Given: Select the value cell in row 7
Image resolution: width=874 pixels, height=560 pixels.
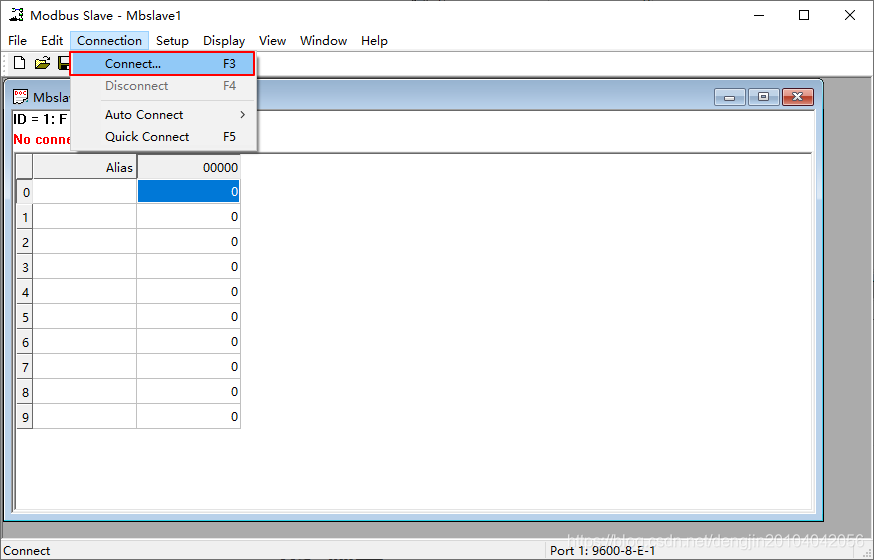Looking at the screenshot, I should (188, 366).
